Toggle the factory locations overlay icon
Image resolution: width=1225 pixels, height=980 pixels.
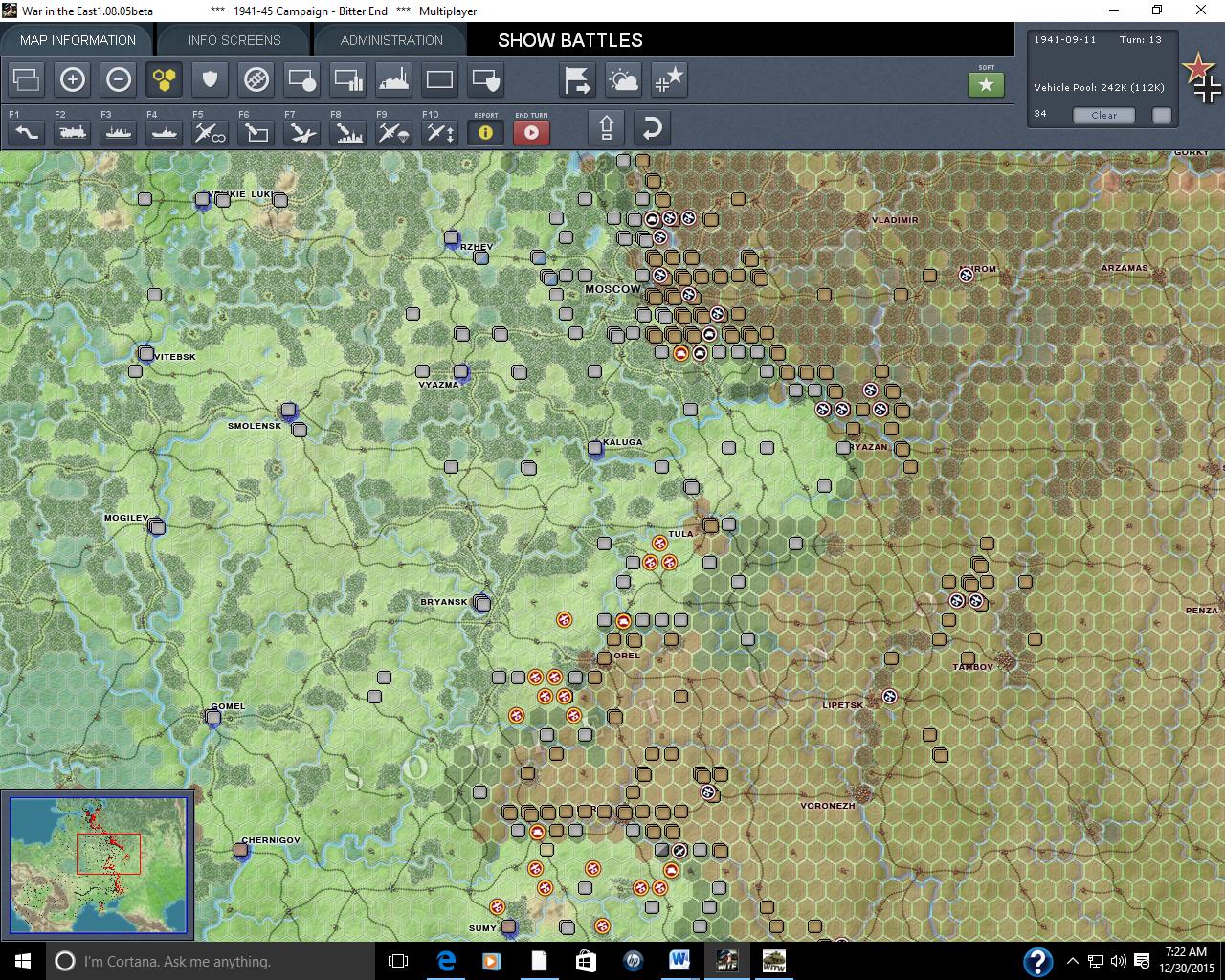tap(394, 79)
